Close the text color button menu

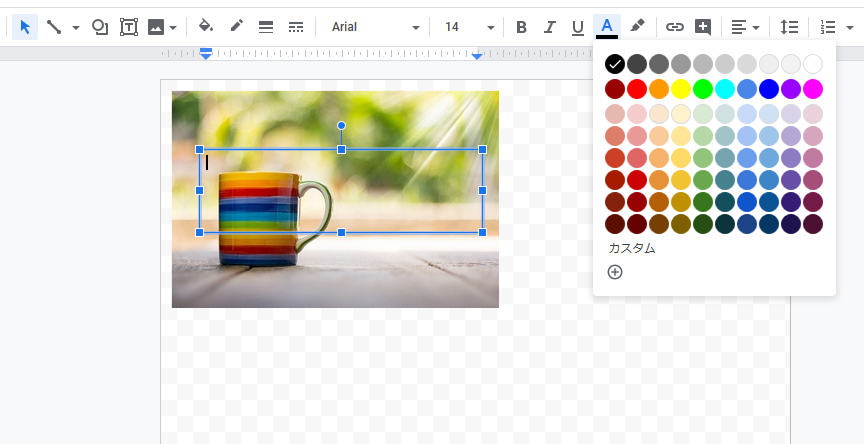tap(607, 27)
